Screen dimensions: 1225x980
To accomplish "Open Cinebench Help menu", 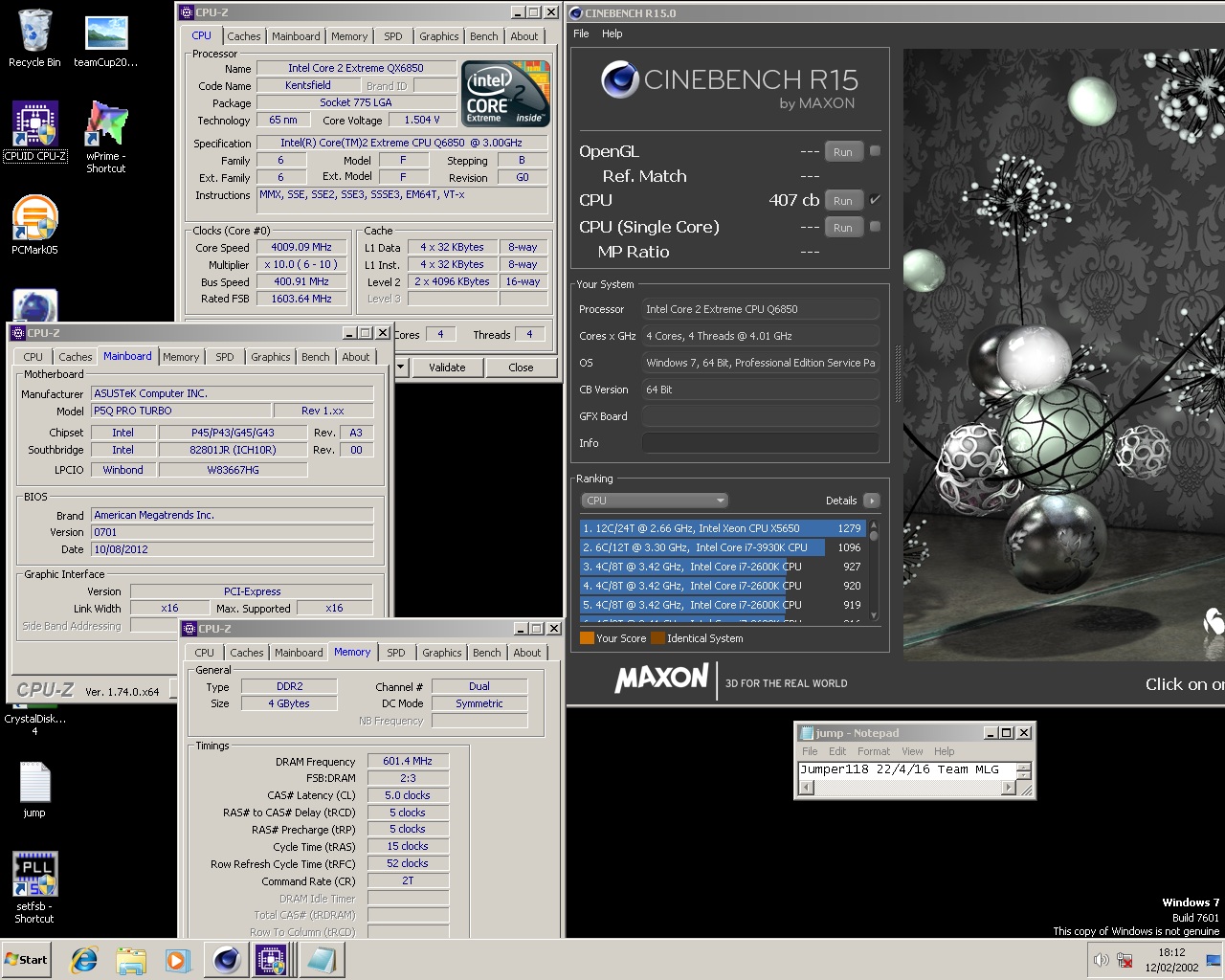I will coord(612,33).
